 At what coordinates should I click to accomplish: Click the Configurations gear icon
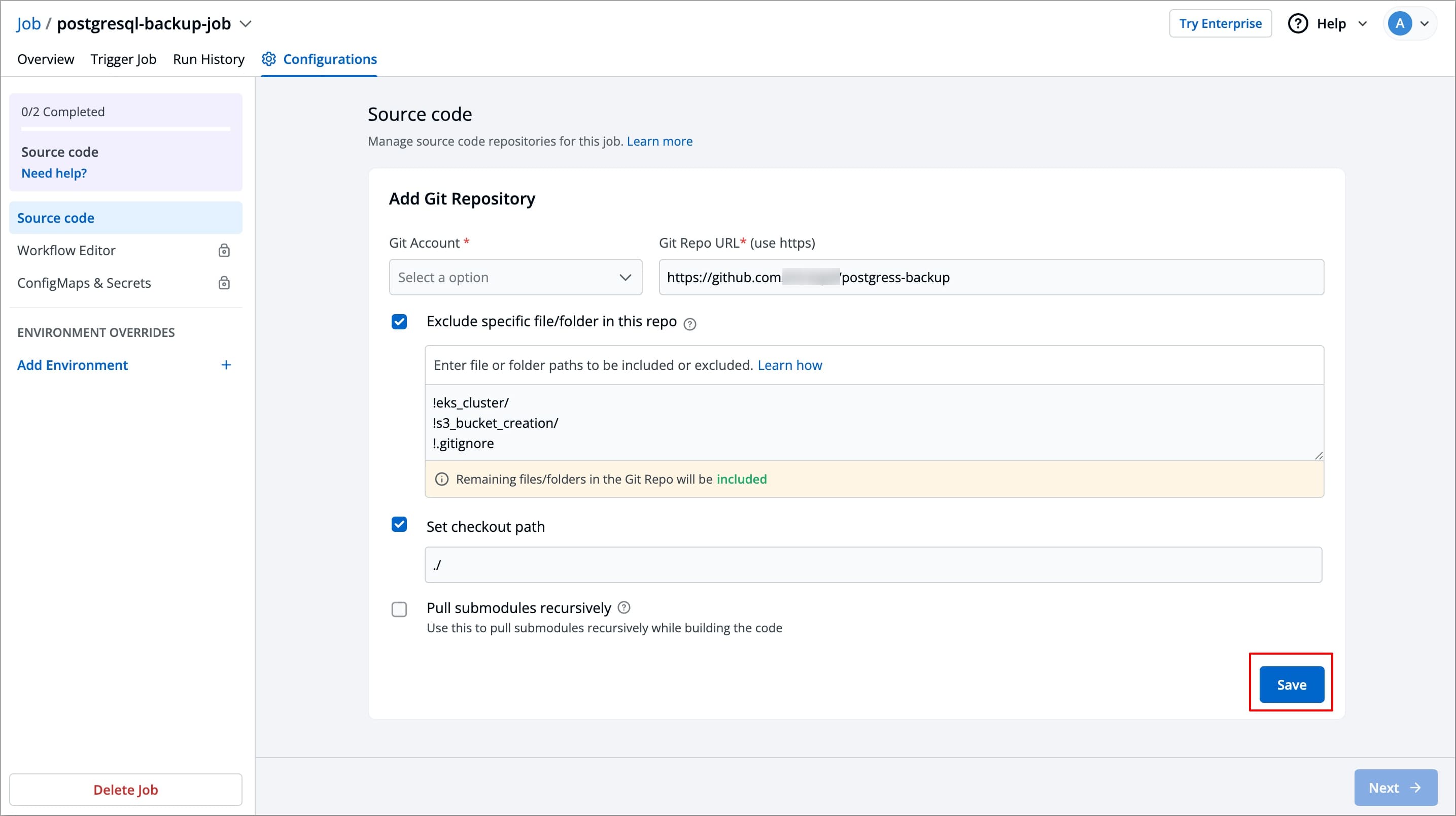click(268, 59)
